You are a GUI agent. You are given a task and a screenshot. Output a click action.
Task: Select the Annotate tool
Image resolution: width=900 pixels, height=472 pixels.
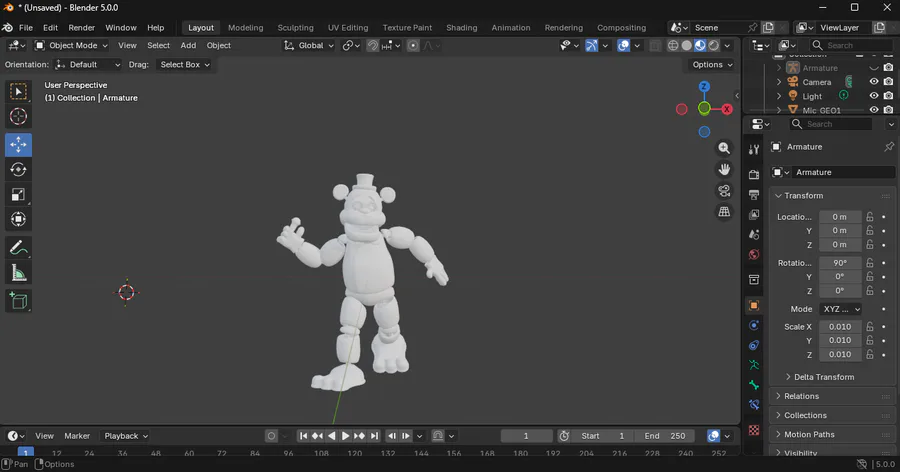pos(18,248)
